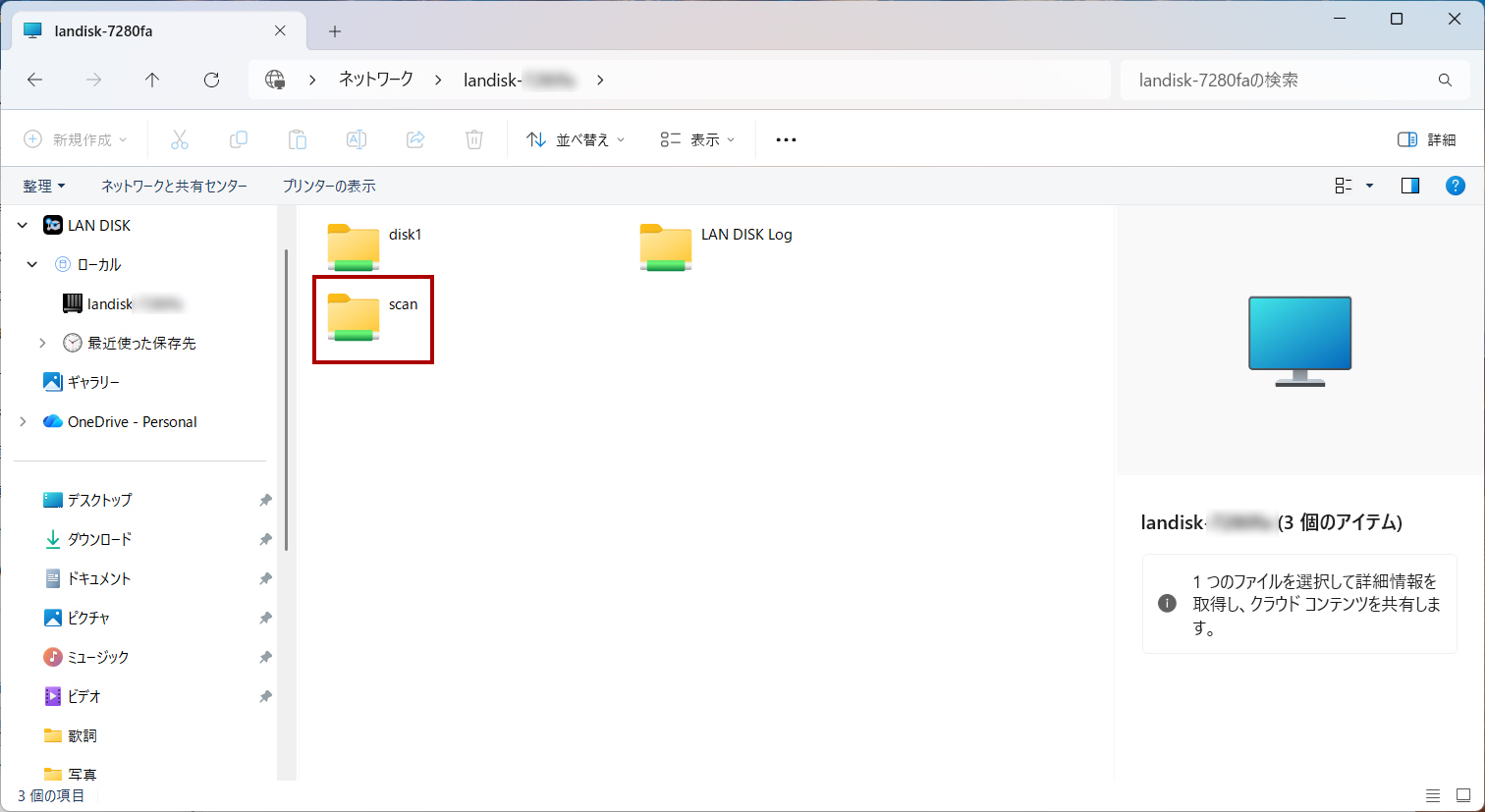Click the Delete icon in the toolbar

473,138
